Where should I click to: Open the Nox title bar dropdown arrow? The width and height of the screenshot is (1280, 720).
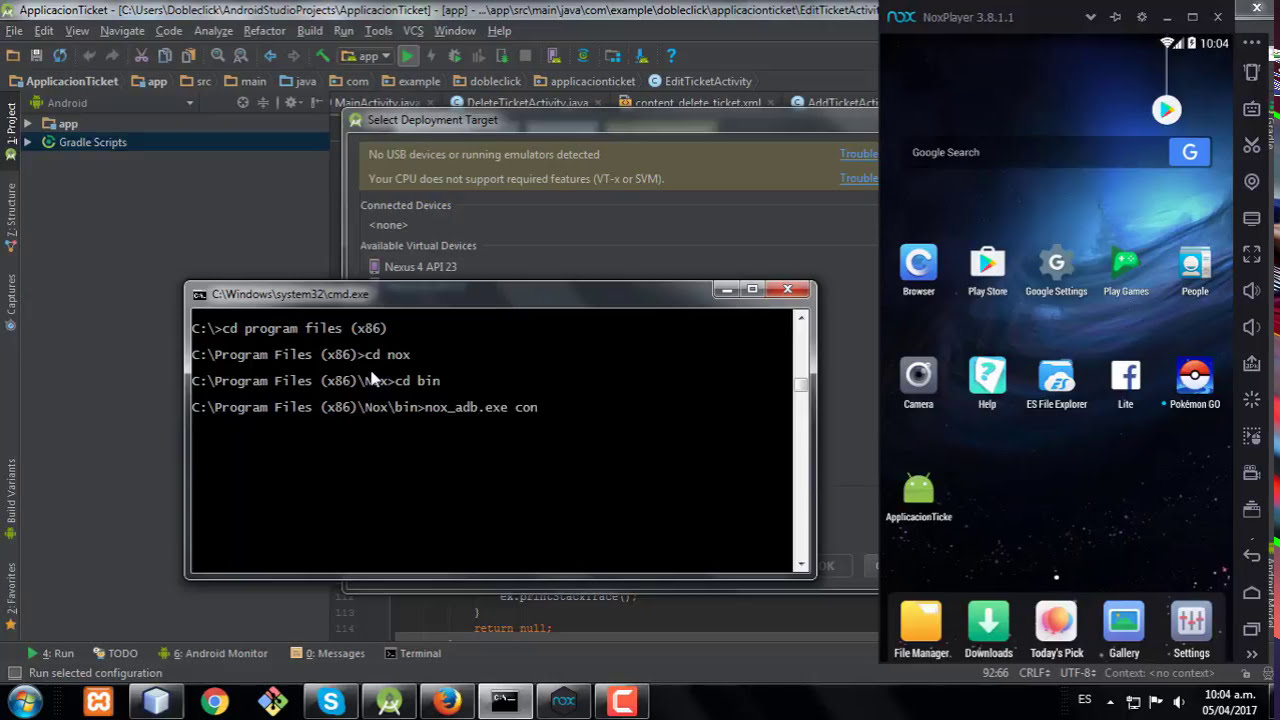click(1091, 17)
